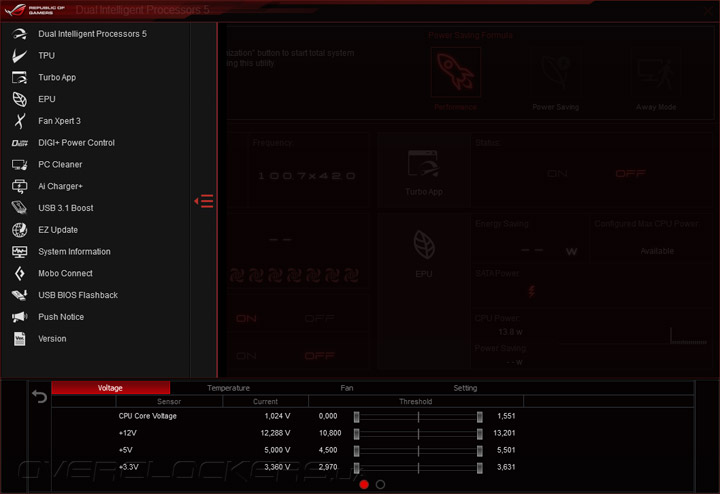Open the Setting tab
Screen dimensions: 720x494
pos(465,388)
